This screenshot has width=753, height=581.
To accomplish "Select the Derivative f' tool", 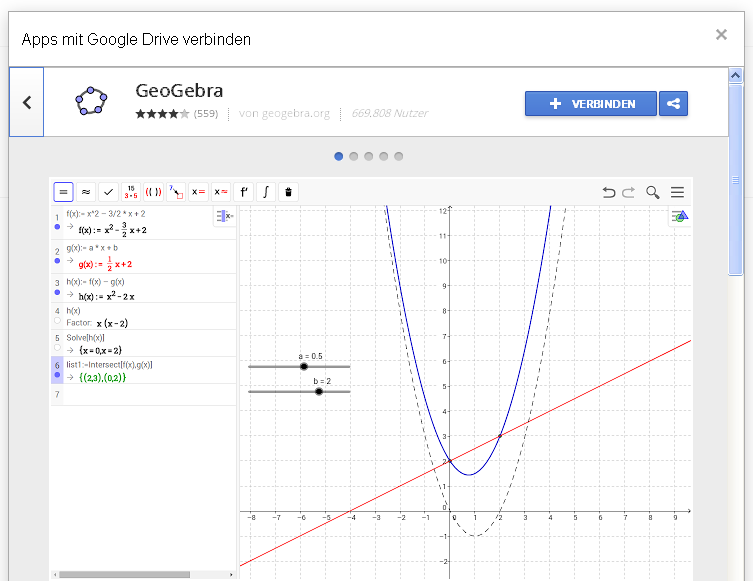I will point(243,192).
